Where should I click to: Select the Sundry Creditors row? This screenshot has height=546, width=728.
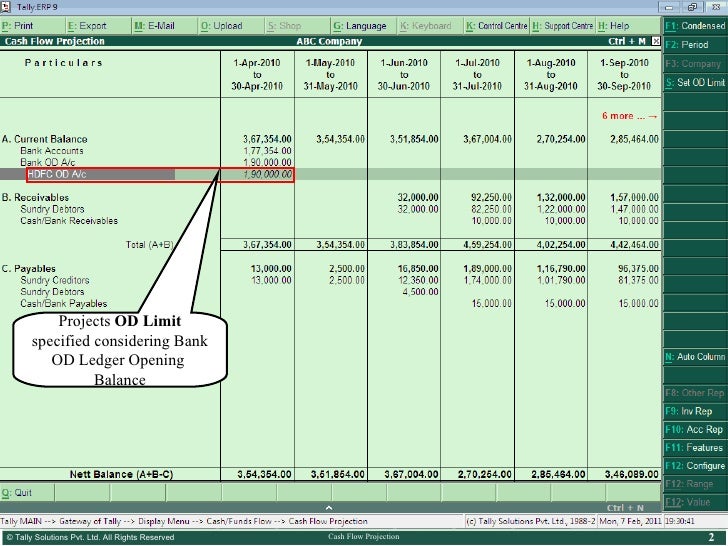(54, 280)
